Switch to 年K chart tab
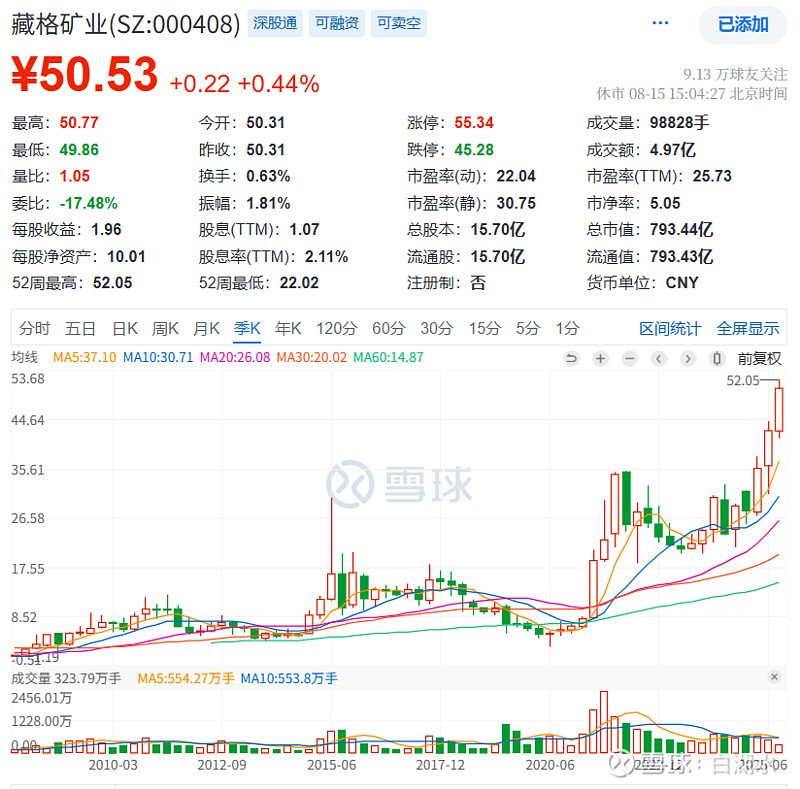Image resolution: width=800 pixels, height=789 pixels. (x=288, y=328)
